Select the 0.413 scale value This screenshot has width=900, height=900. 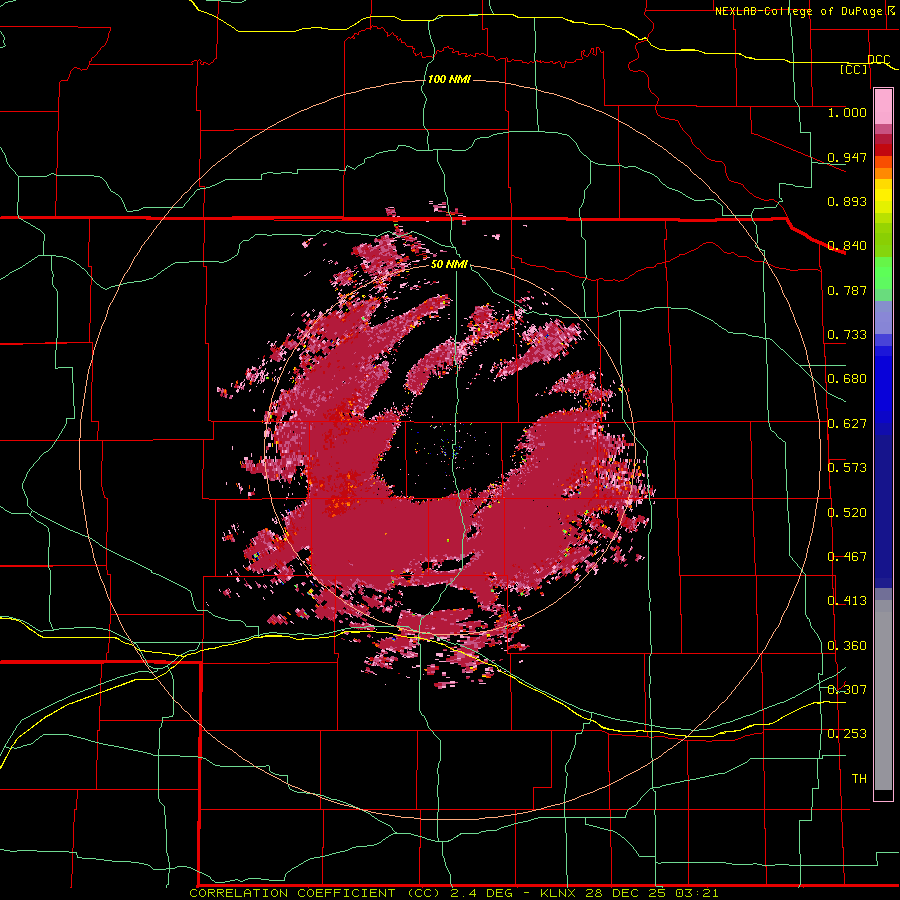pos(847,601)
